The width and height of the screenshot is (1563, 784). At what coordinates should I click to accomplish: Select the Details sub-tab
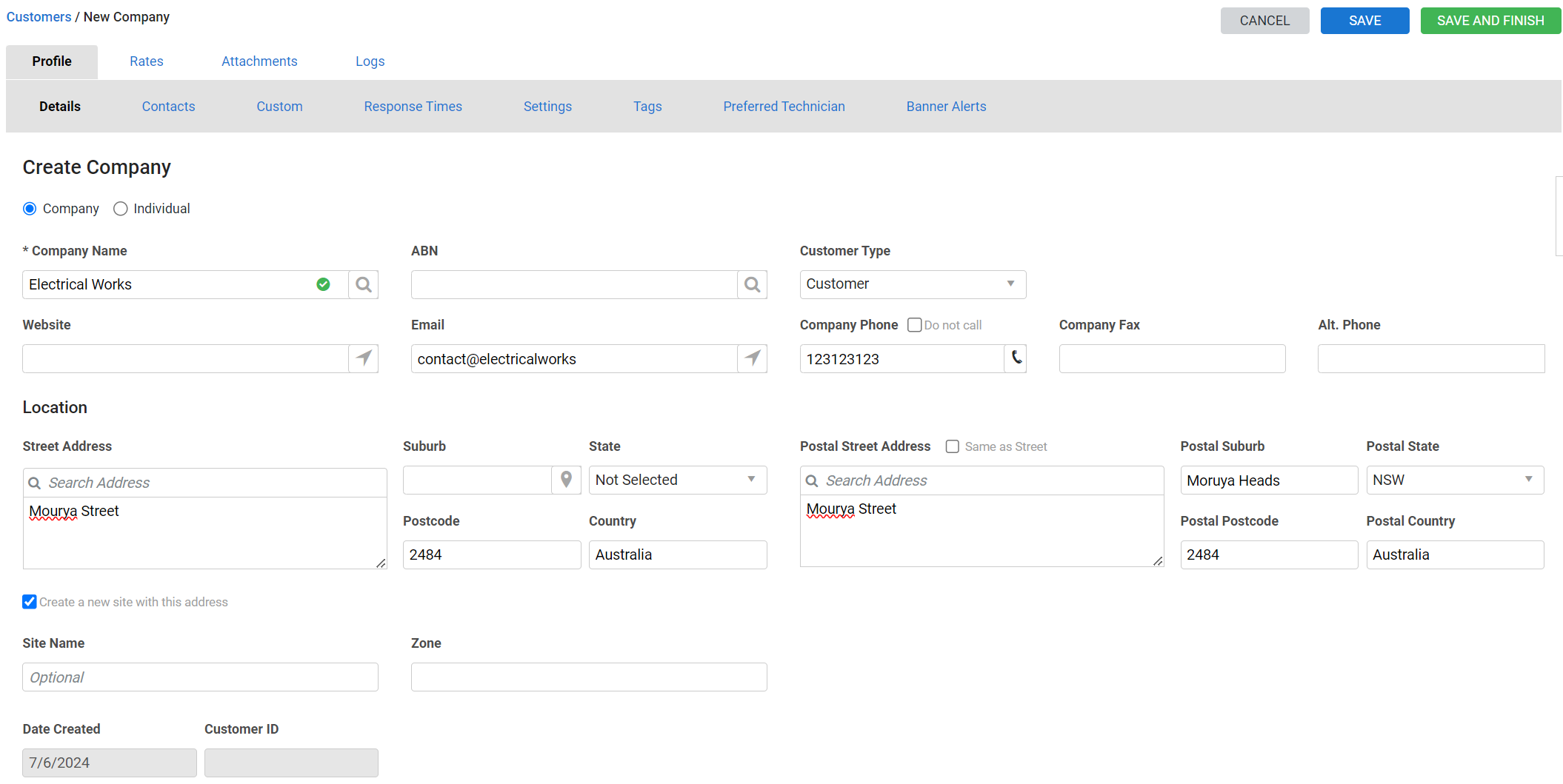pos(60,107)
